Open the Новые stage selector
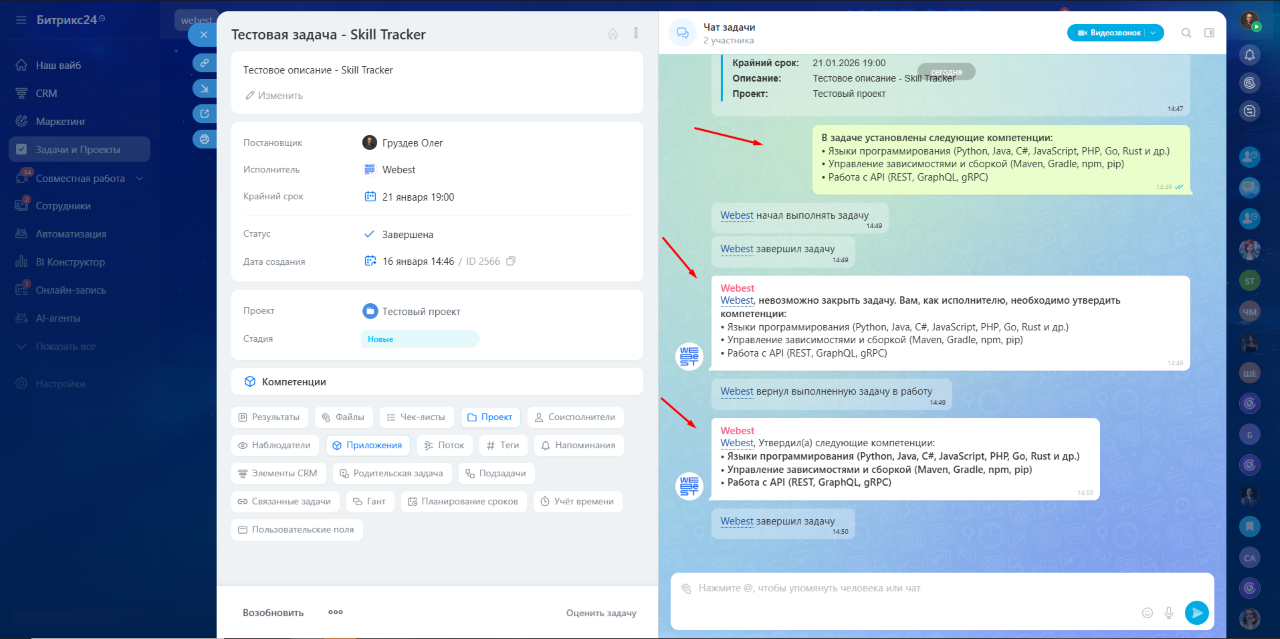 [420, 339]
